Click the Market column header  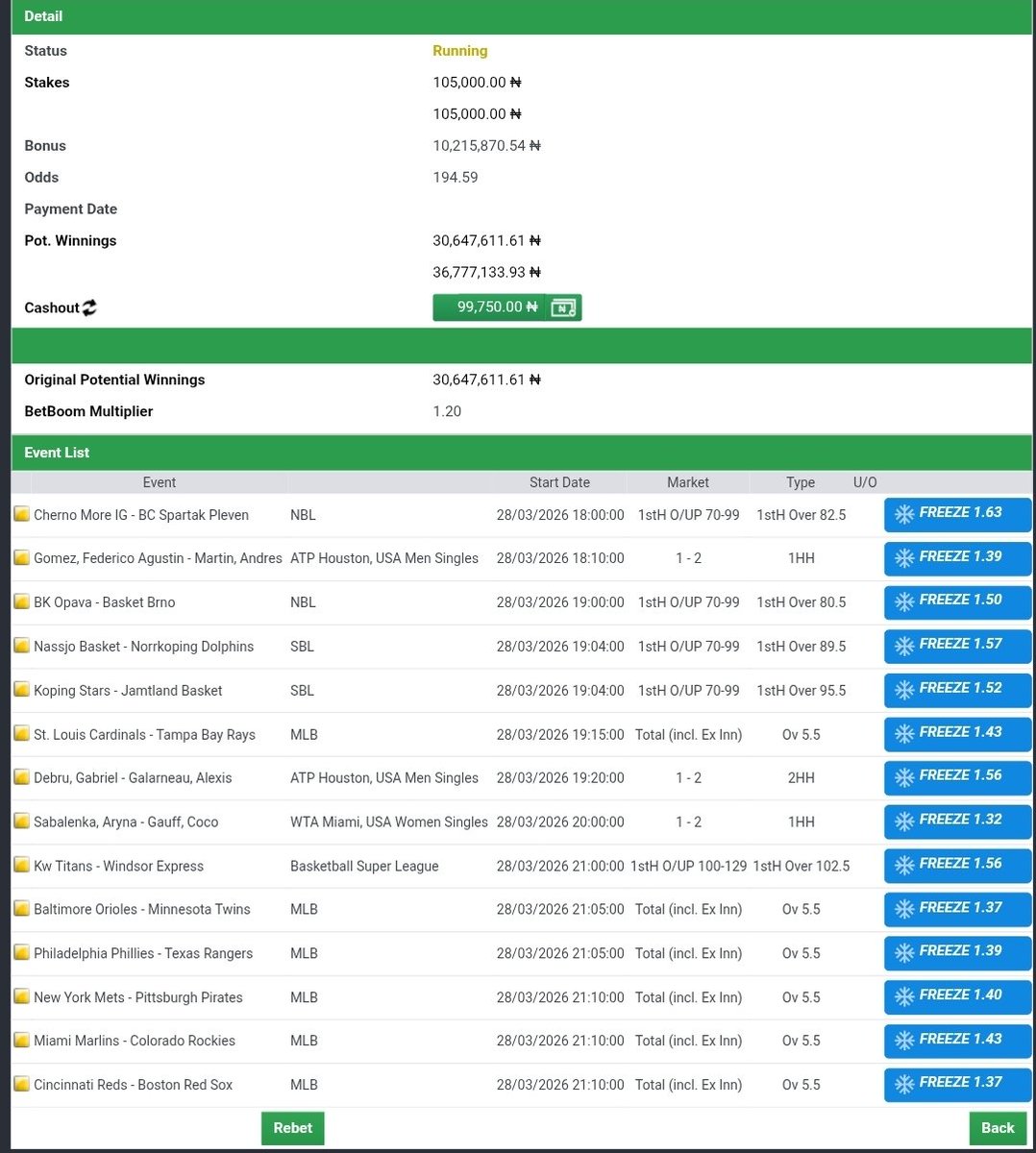[688, 482]
